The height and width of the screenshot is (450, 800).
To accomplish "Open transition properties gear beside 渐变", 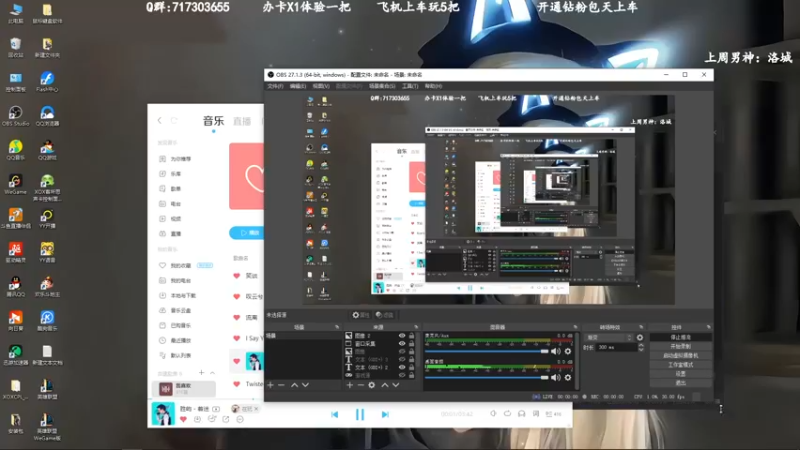I will click(640, 337).
